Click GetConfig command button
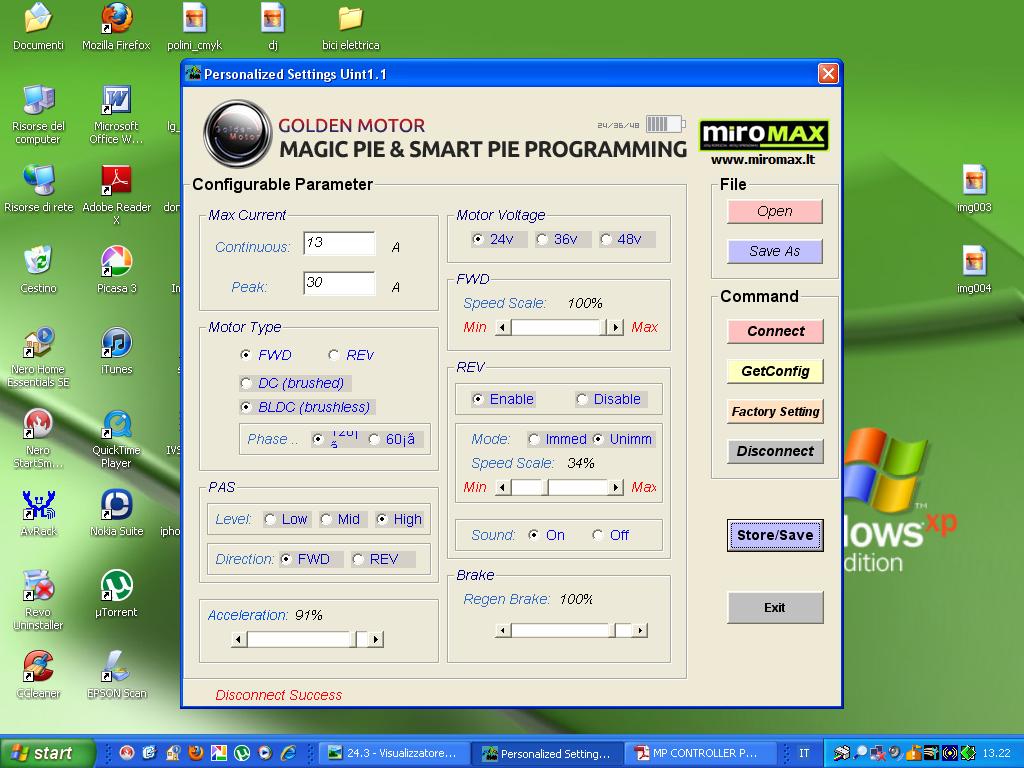This screenshot has height=768, width=1024. tap(775, 372)
